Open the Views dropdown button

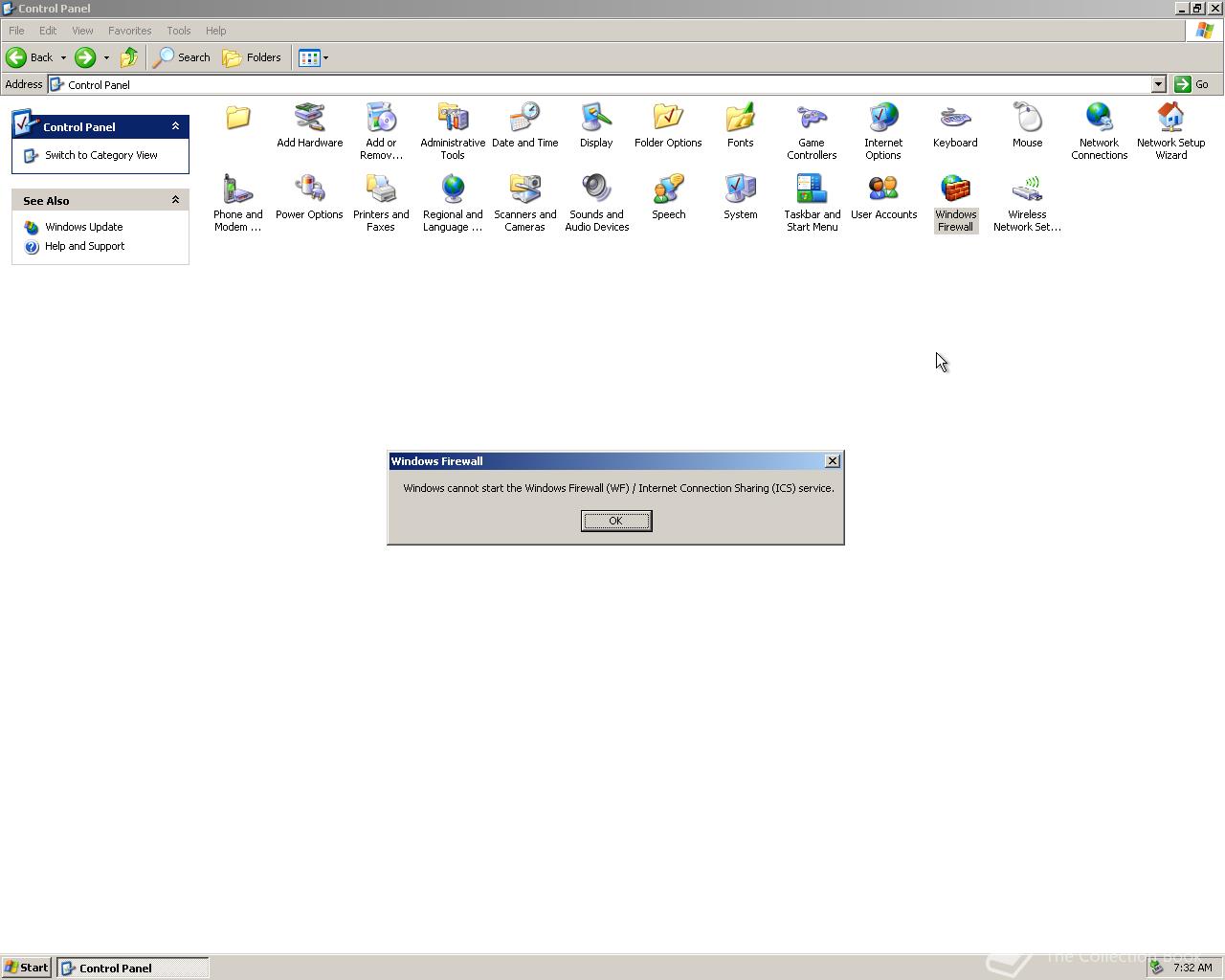tap(313, 57)
